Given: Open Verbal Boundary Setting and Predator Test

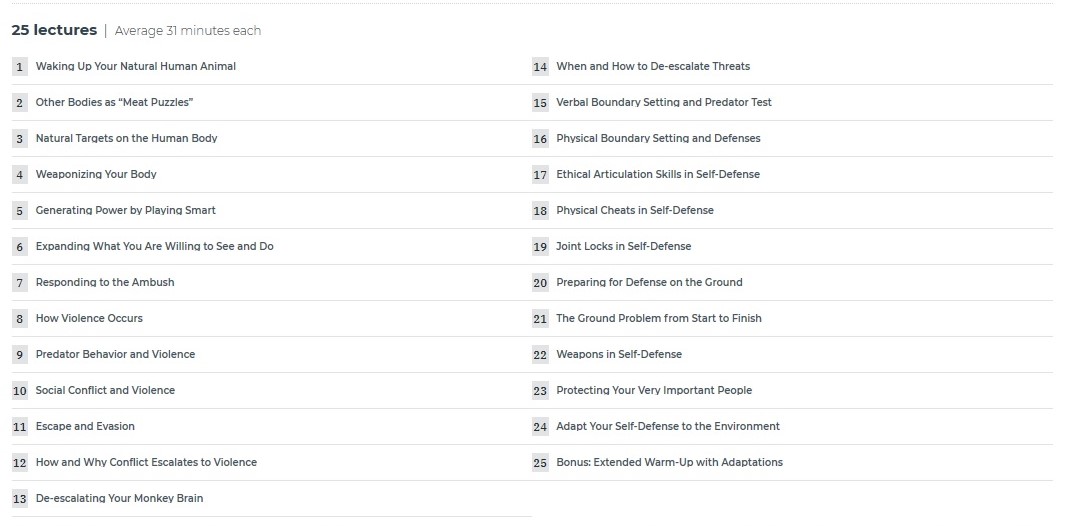Looking at the screenshot, I should (663, 102).
